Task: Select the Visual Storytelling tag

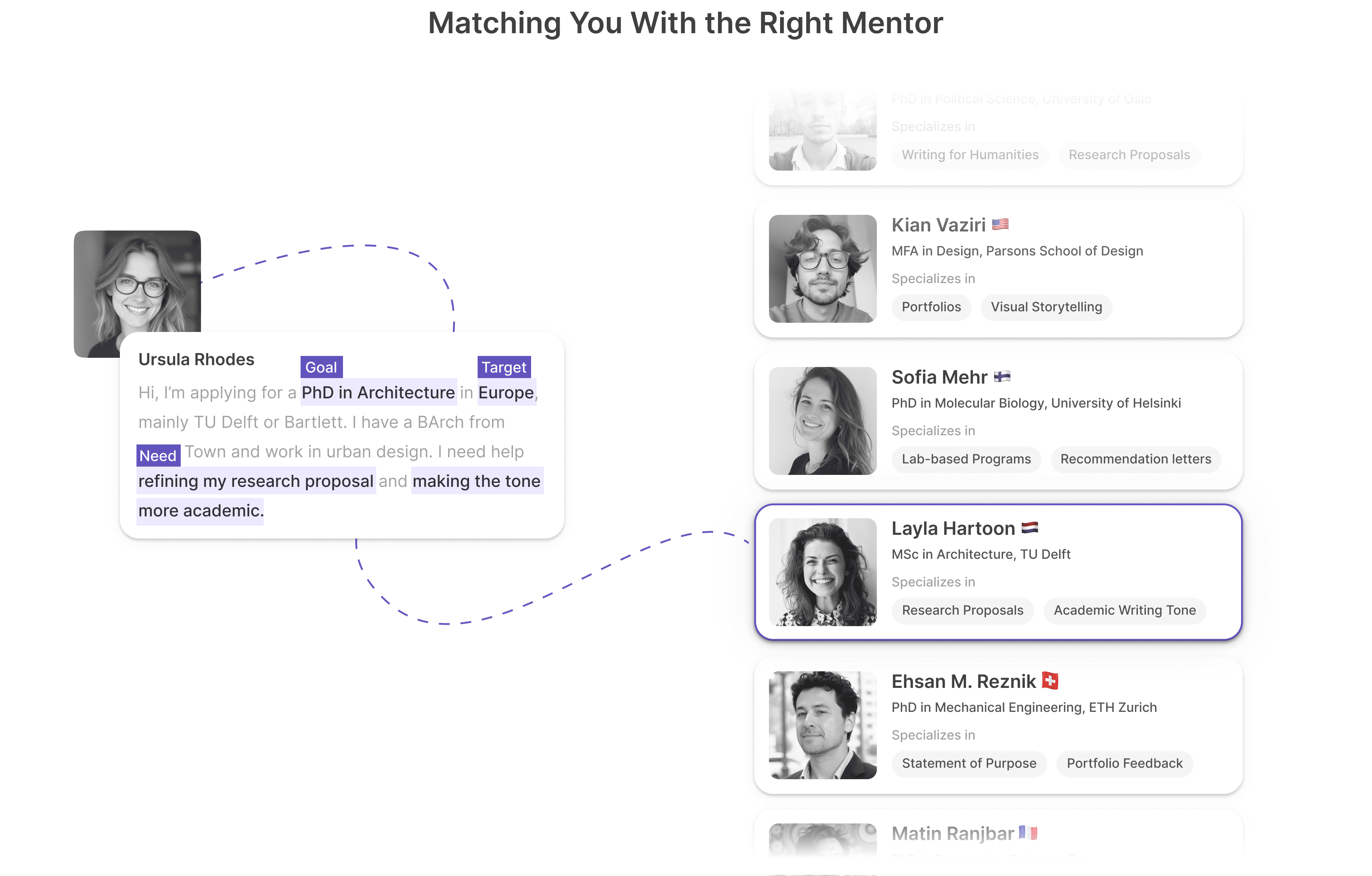Action: (1046, 307)
